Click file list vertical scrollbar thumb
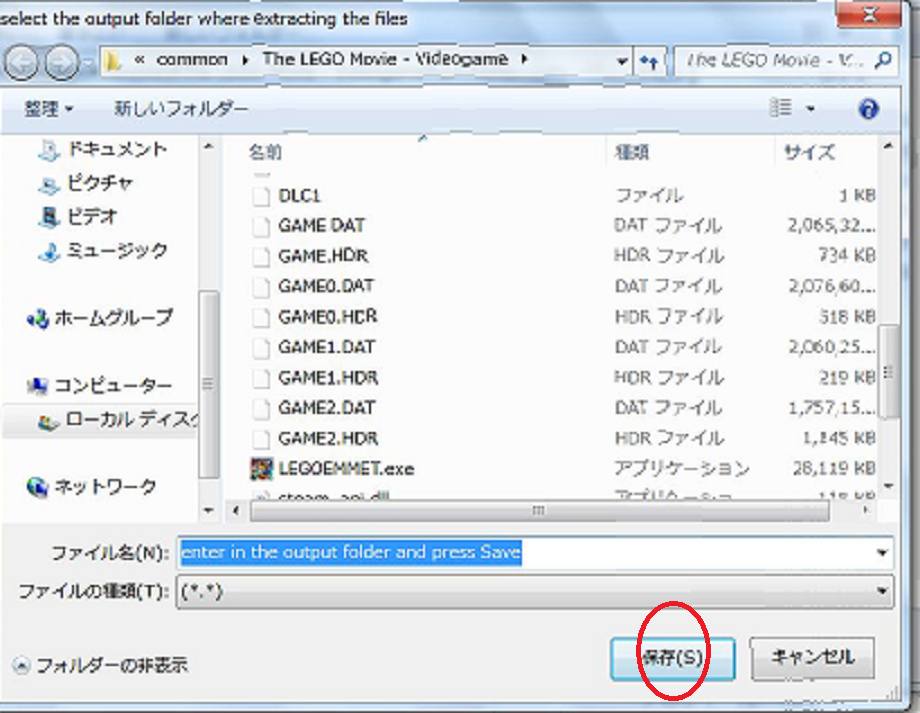Screen dimensions: 920x713 [889, 371]
